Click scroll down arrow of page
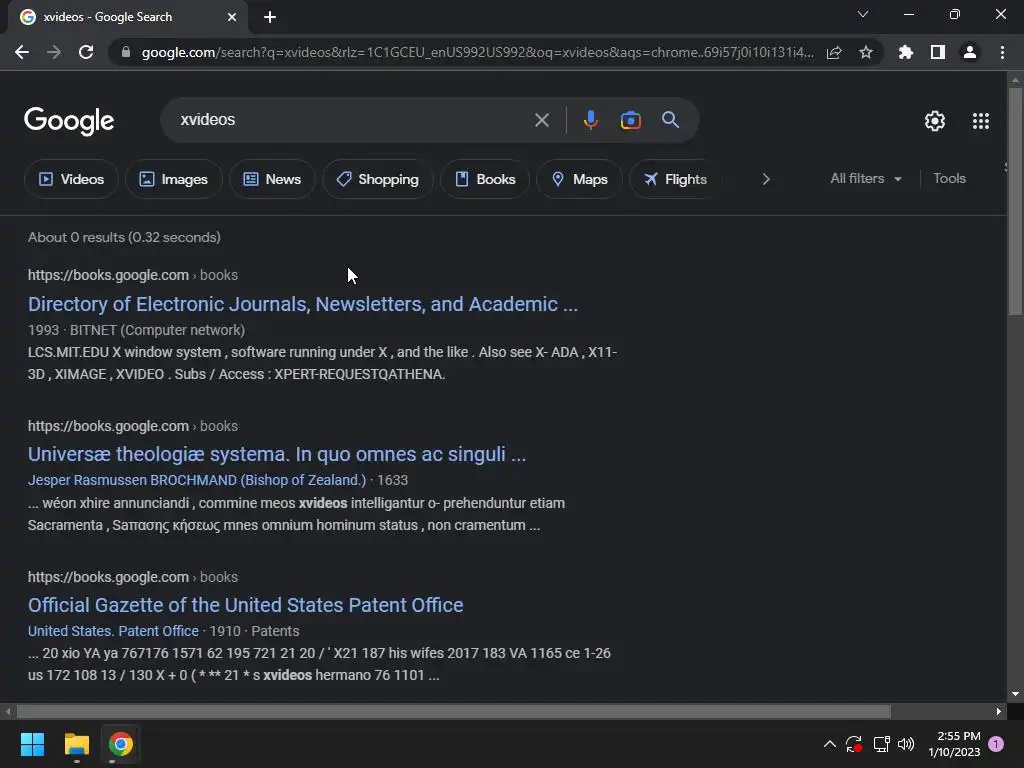1024x768 pixels. tap(1015, 694)
